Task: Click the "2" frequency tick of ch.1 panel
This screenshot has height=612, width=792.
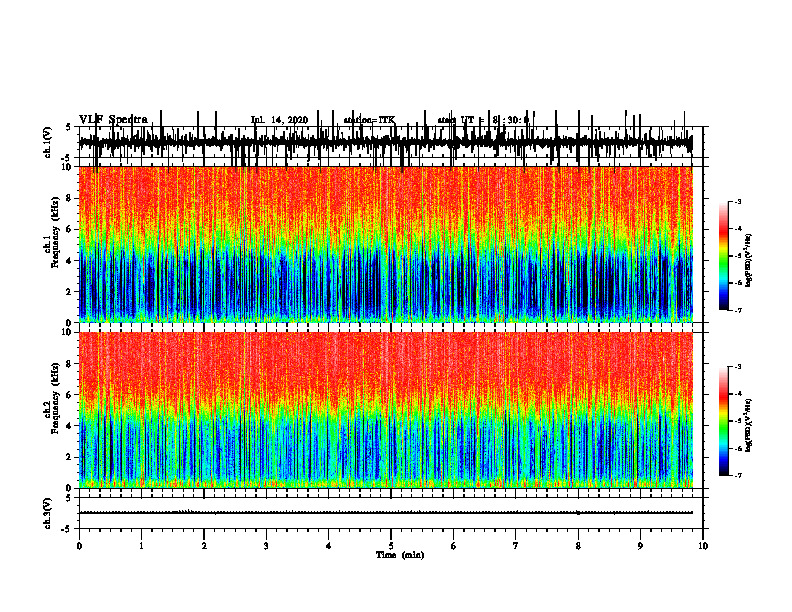Action: (x=70, y=291)
